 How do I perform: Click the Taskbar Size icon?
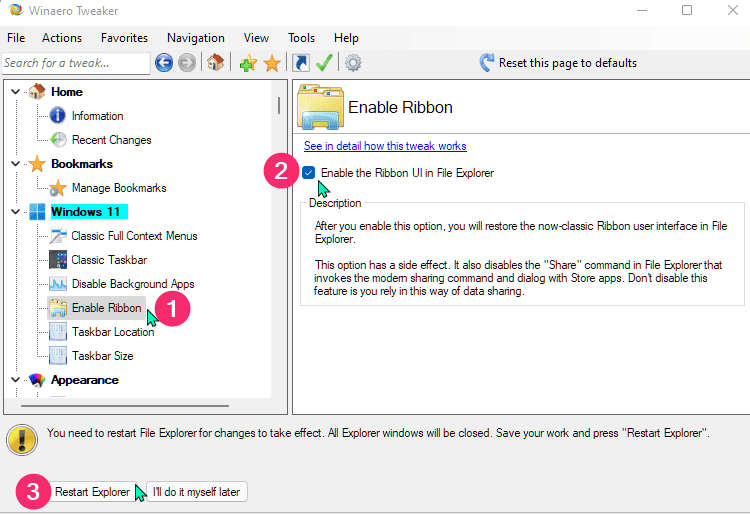click(x=58, y=356)
